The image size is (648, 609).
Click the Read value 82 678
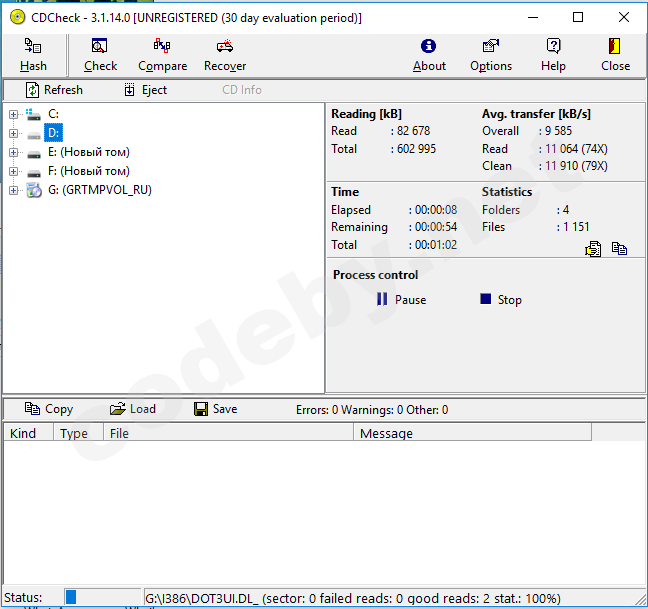point(413,131)
